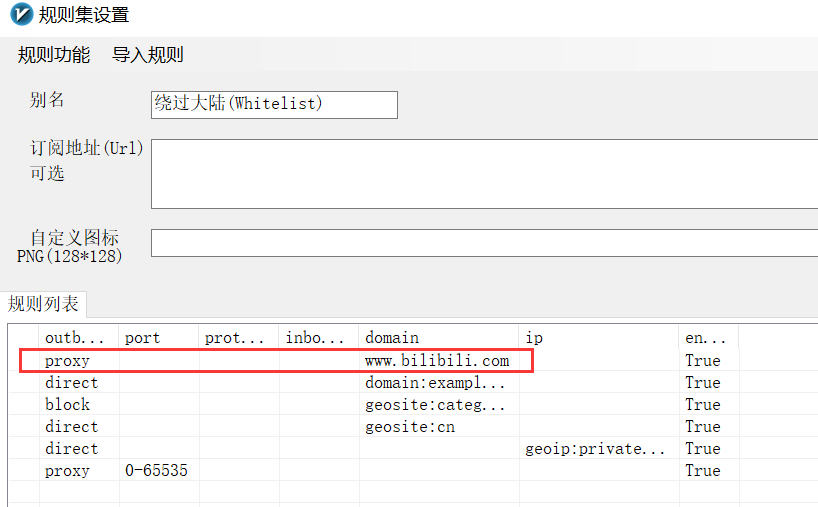Sort by the outb... column header
The height and width of the screenshot is (507, 818).
(79, 337)
